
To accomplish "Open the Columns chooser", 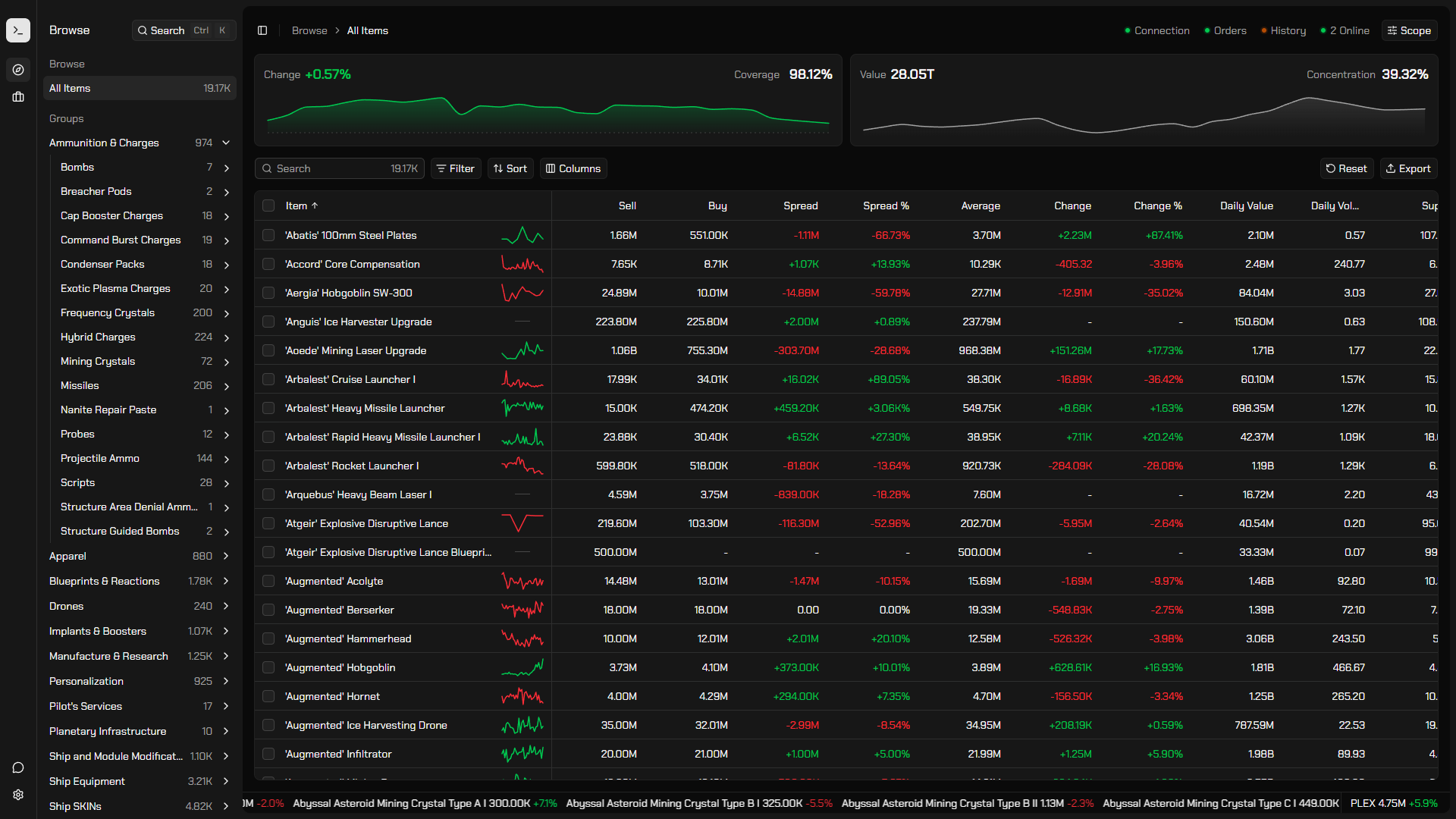I will click(573, 168).
